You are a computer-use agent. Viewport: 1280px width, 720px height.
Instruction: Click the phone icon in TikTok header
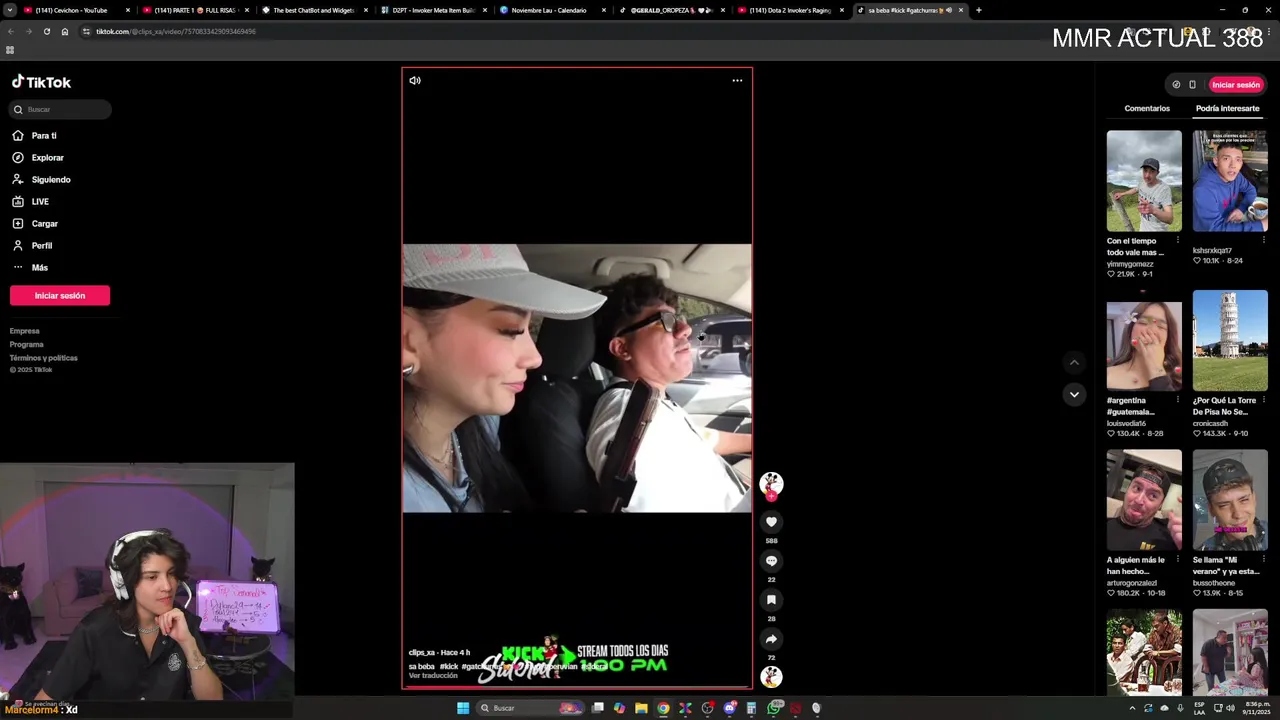pos(1192,85)
